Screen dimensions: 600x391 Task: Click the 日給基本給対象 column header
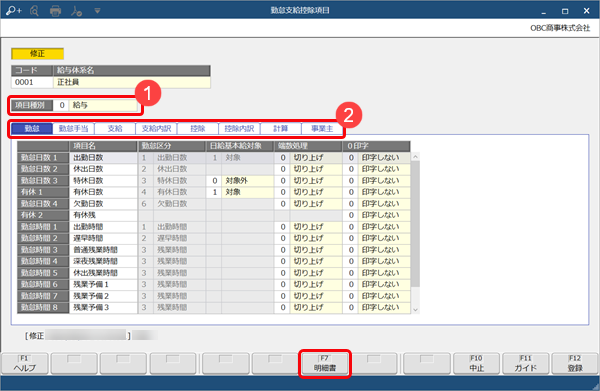[x=240, y=146]
